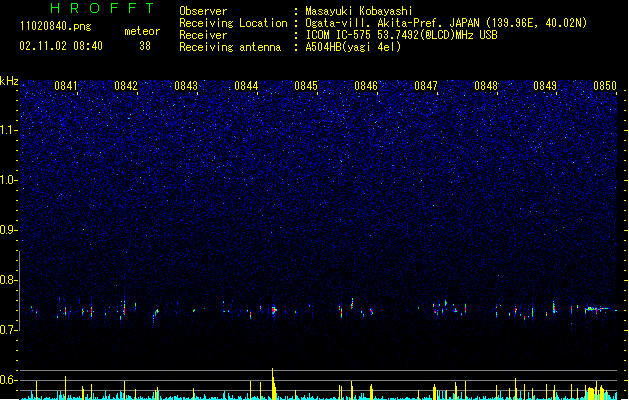Click the 0843 time marker
Image resolution: width=629 pixels, height=400 pixels.
point(186,86)
